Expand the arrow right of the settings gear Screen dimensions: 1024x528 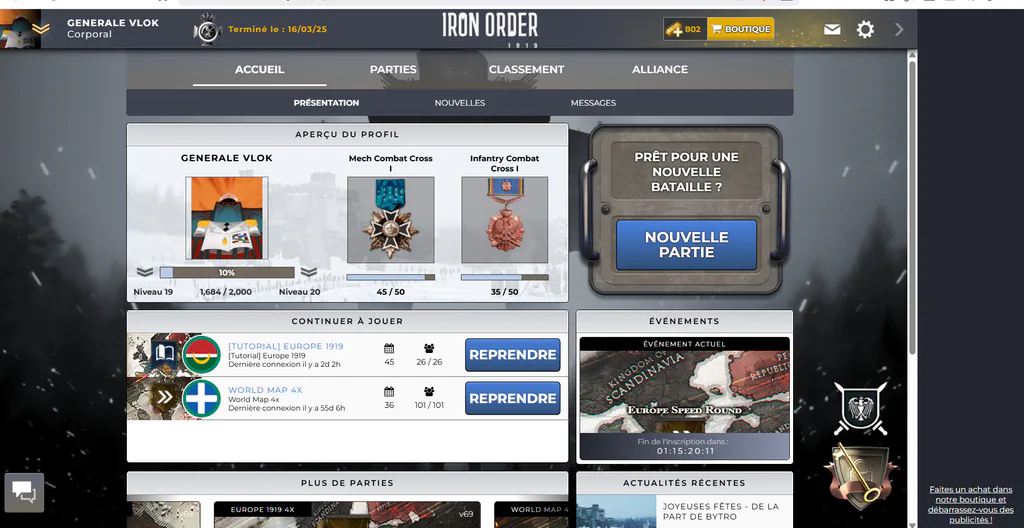point(899,29)
